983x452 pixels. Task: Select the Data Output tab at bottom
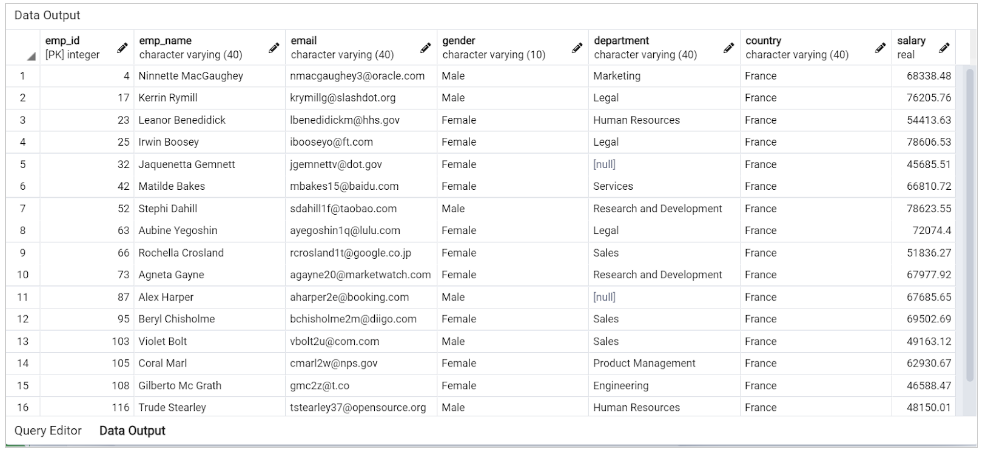click(132, 431)
